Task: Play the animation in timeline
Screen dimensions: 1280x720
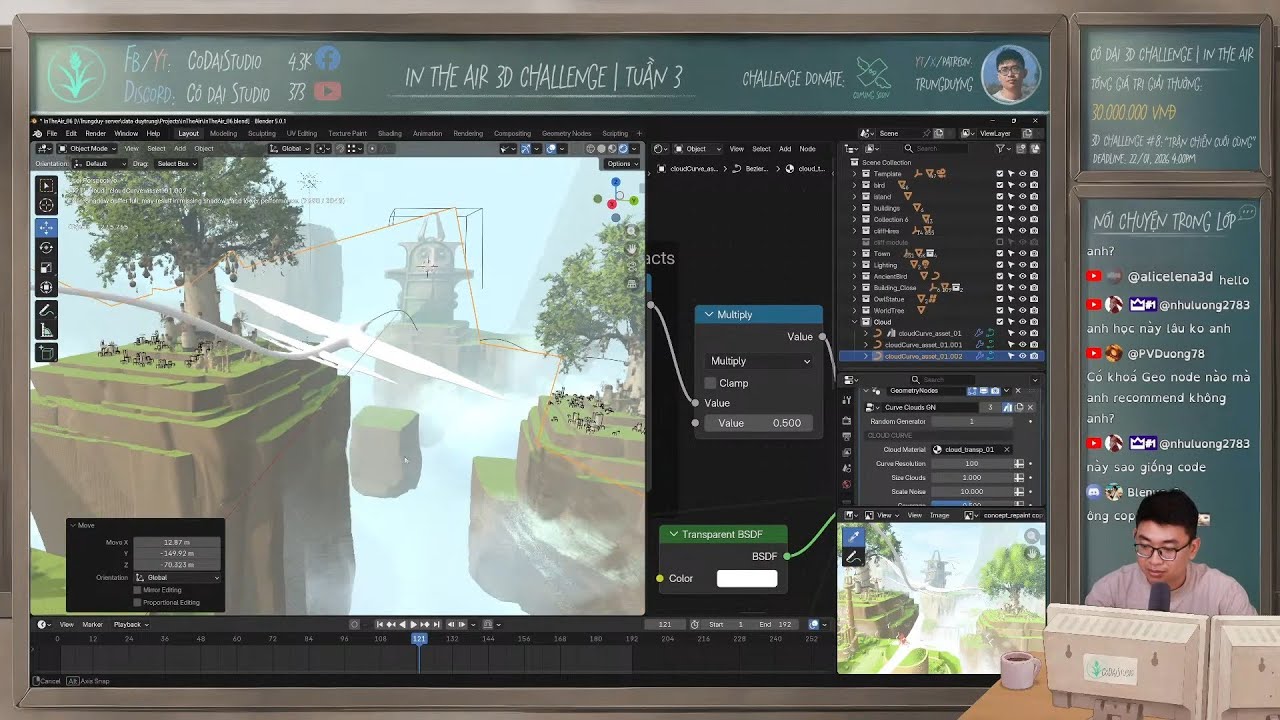Action: point(414,624)
